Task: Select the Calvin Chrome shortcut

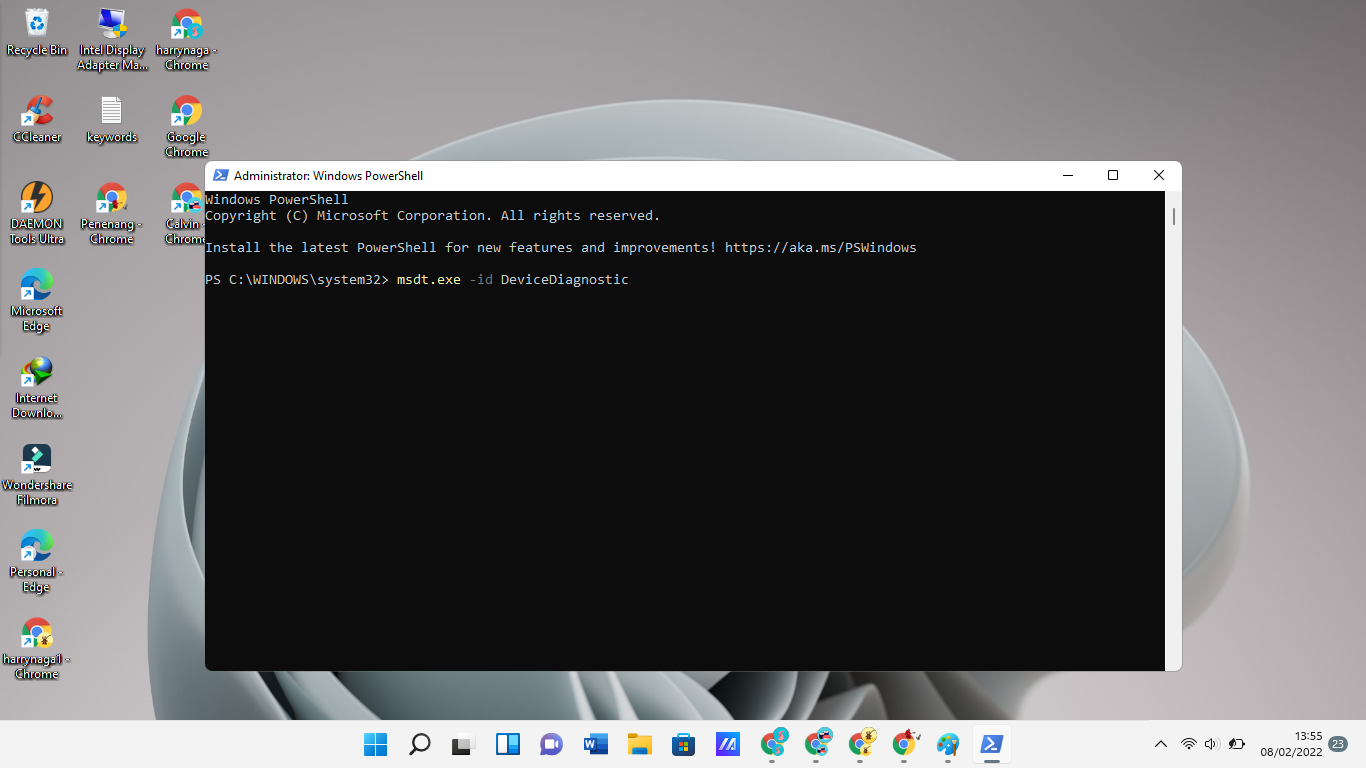Action: point(185,214)
